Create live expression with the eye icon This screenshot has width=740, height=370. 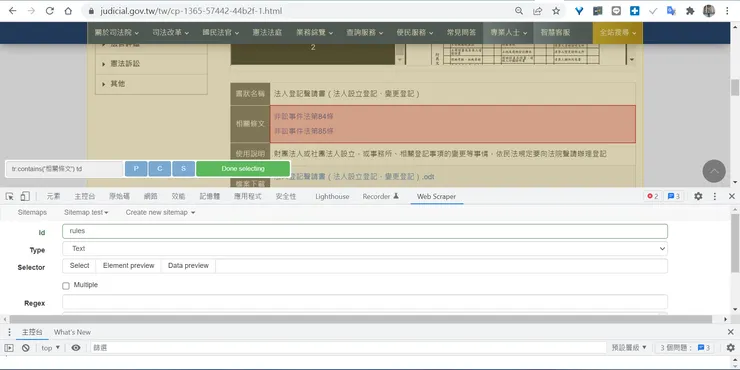(76, 348)
